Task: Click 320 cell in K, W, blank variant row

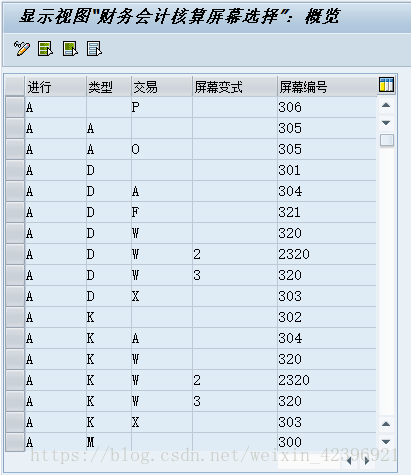Action: point(327,359)
